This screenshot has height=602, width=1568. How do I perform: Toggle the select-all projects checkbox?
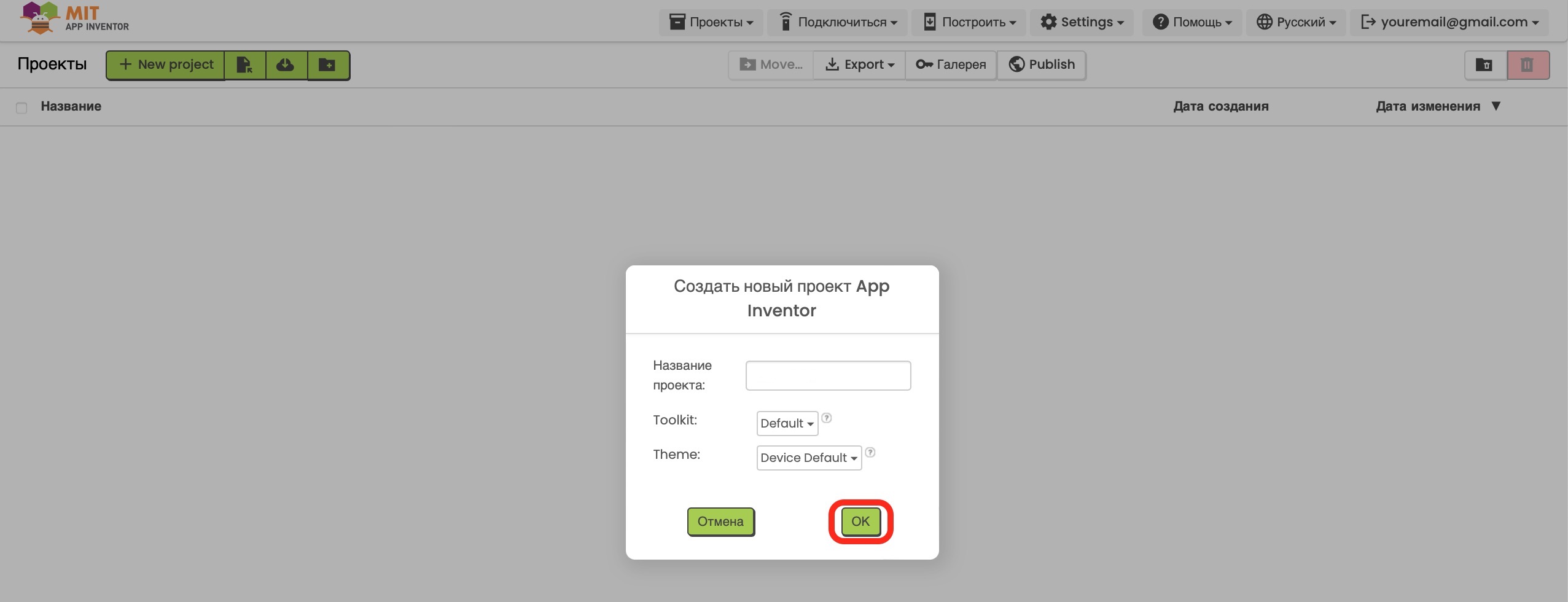21,107
